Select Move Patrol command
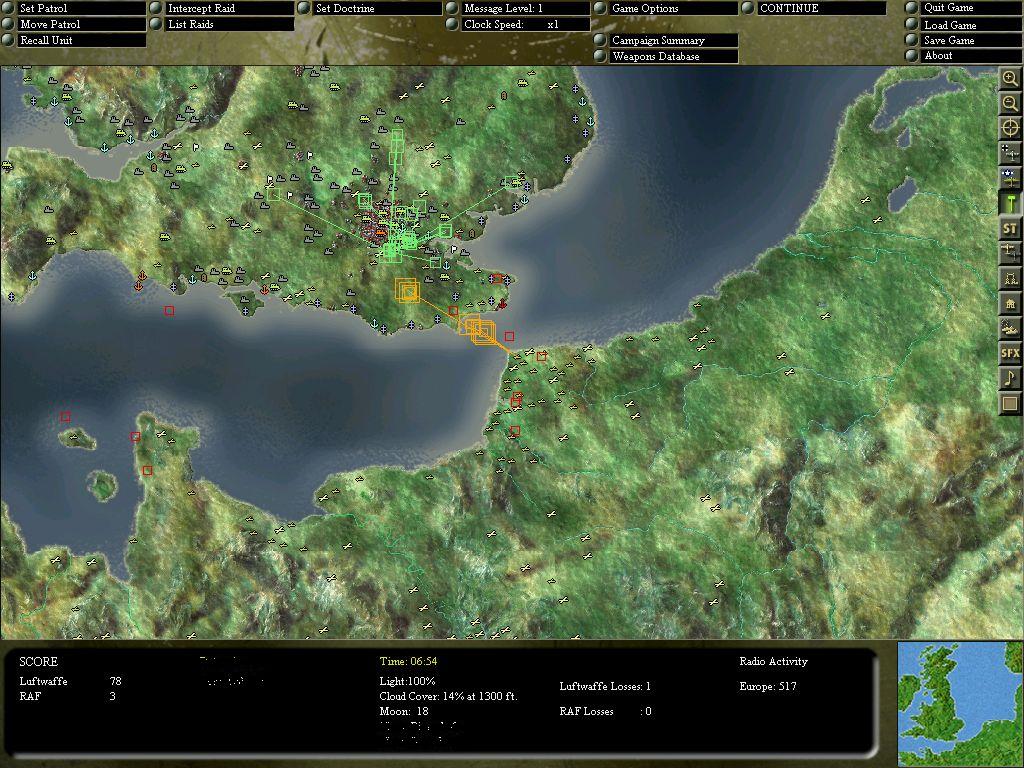The width and height of the screenshot is (1024, 768). pos(73,24)
